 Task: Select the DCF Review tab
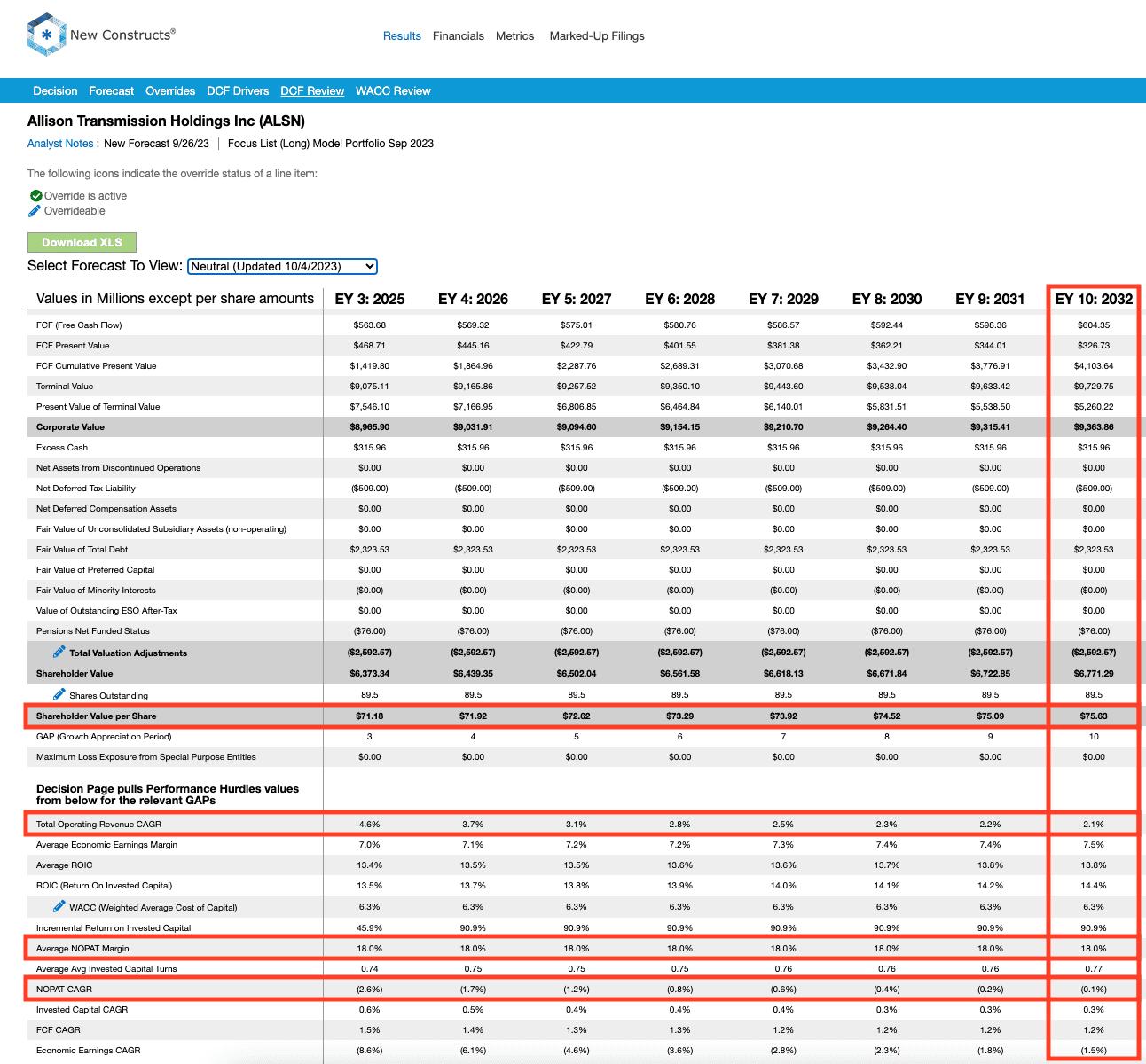point(312,91)
